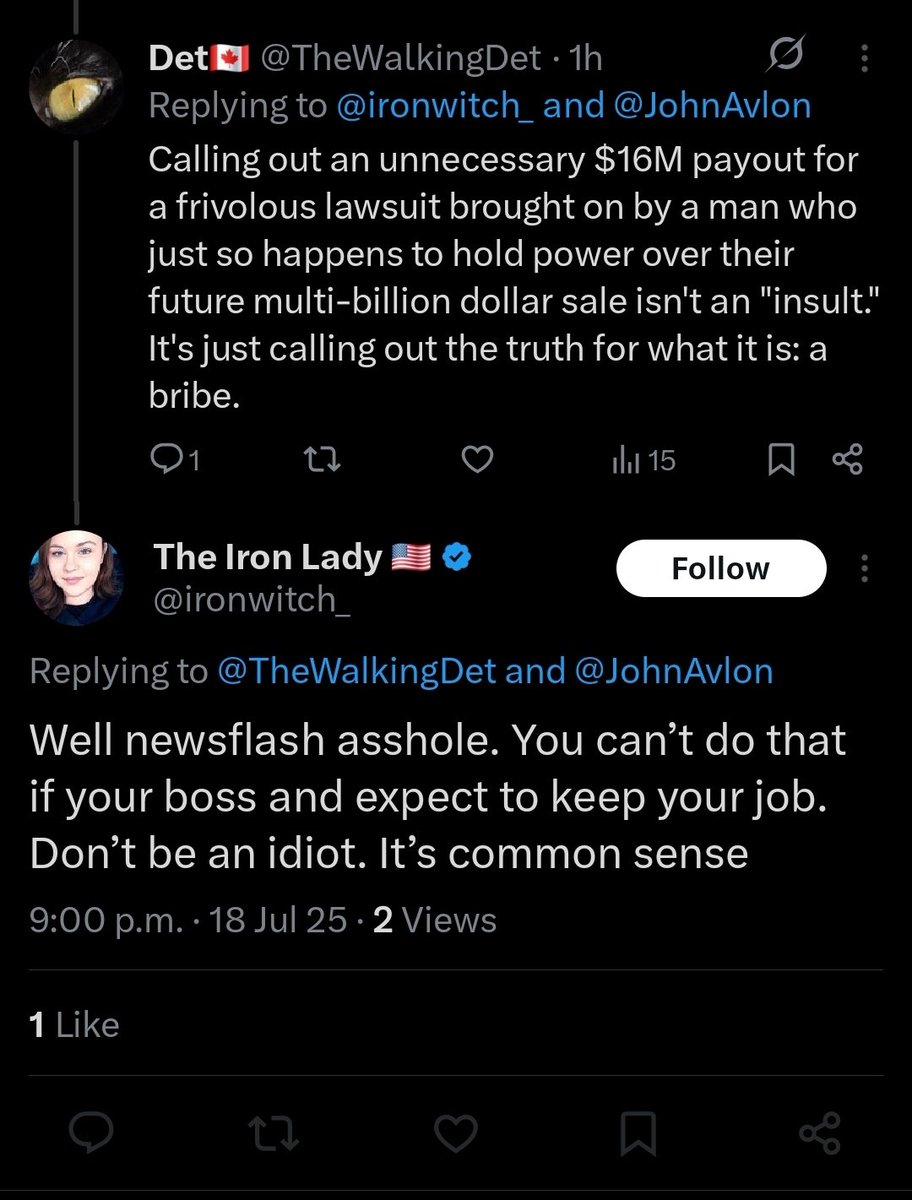View analytics showing 15 views
This screenshot has width=912, height=1200.
(x=643, y=460)
